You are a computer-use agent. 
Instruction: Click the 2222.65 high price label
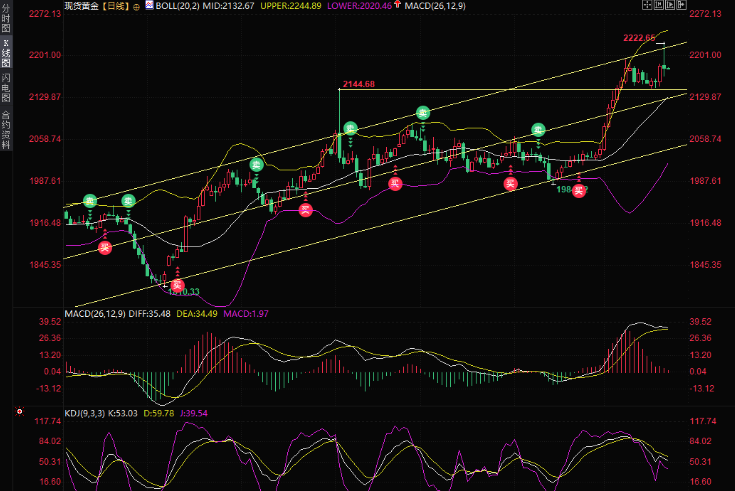[639, 38]
